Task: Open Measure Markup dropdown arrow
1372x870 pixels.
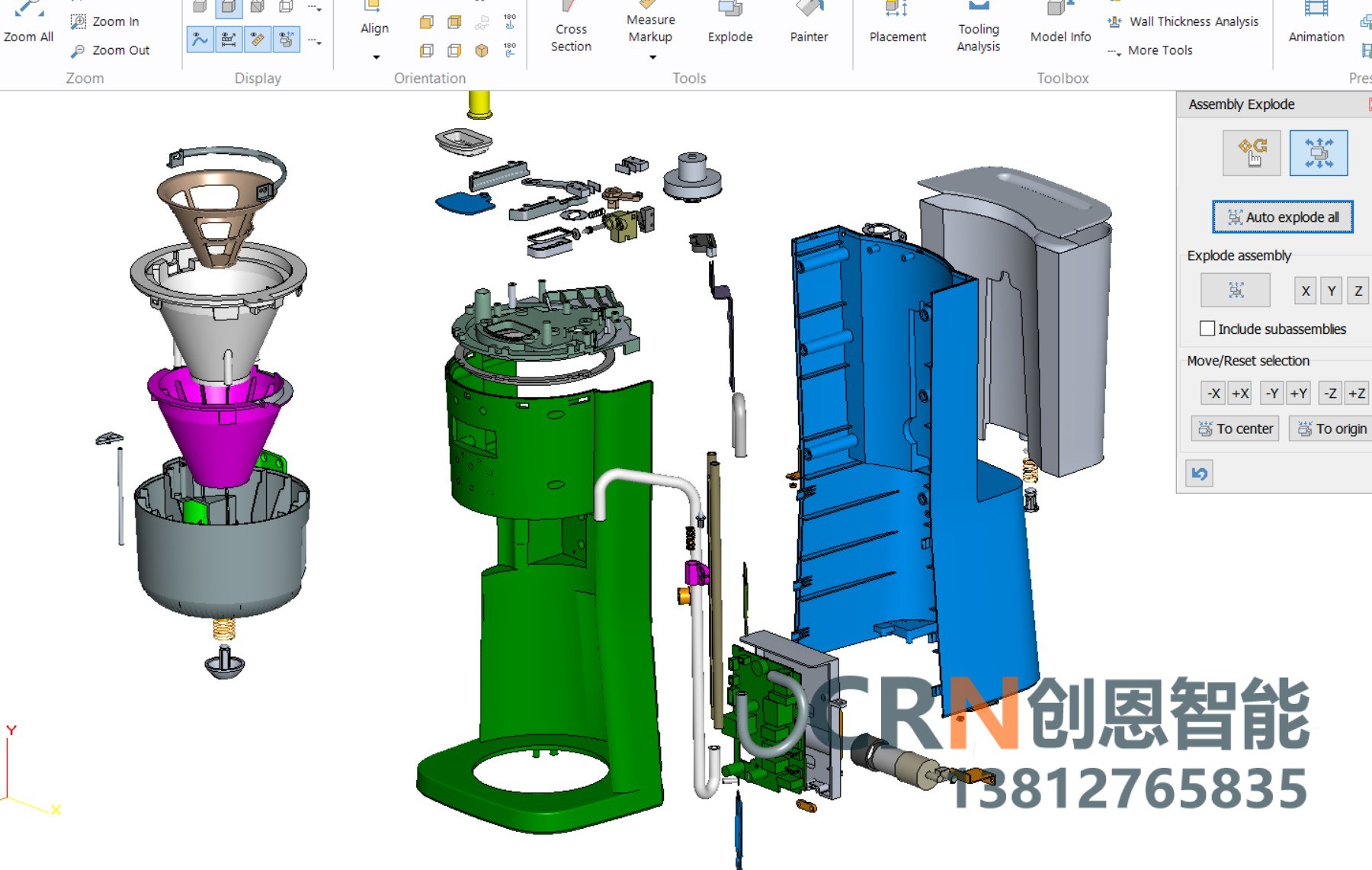Action: pyautogui.click(x=652, y=57)
